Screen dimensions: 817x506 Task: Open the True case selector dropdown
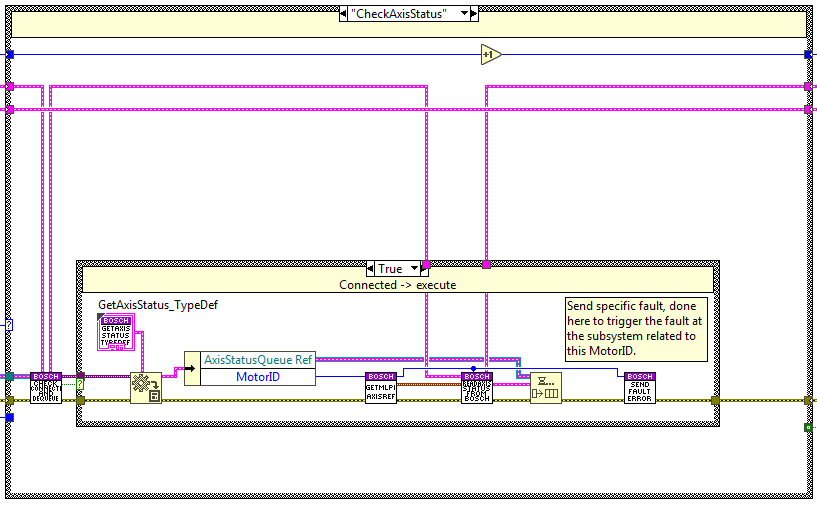tap(415, 269)
